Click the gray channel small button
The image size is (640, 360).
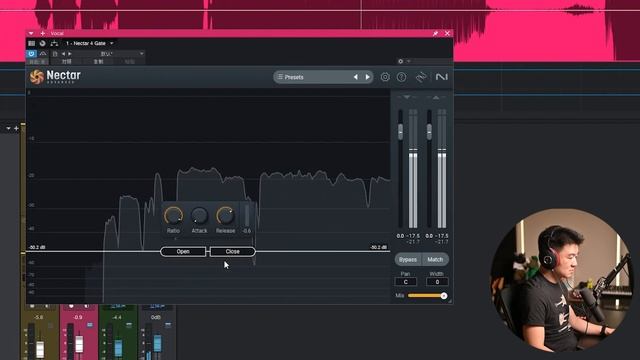pyautogui.click(x=168, y=325)
